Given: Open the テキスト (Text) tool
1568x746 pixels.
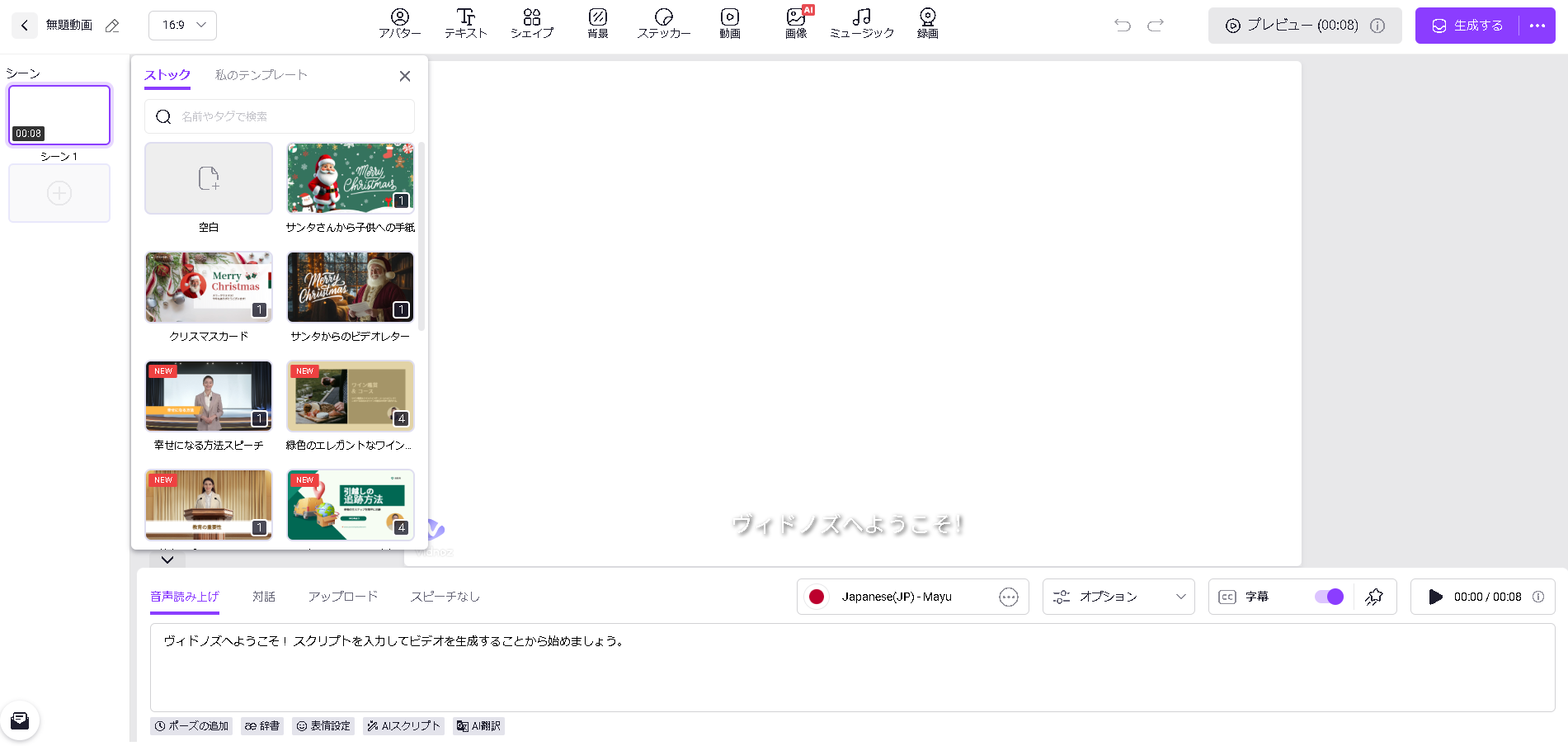Looking at the screenshot, I should [466, 24].
